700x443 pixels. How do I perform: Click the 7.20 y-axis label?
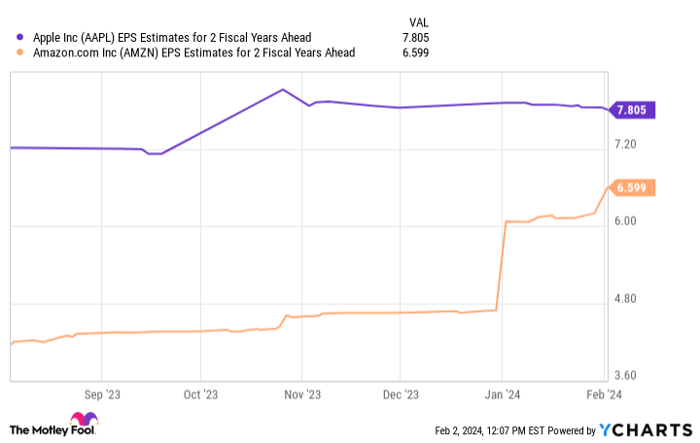tap(628, 145)
